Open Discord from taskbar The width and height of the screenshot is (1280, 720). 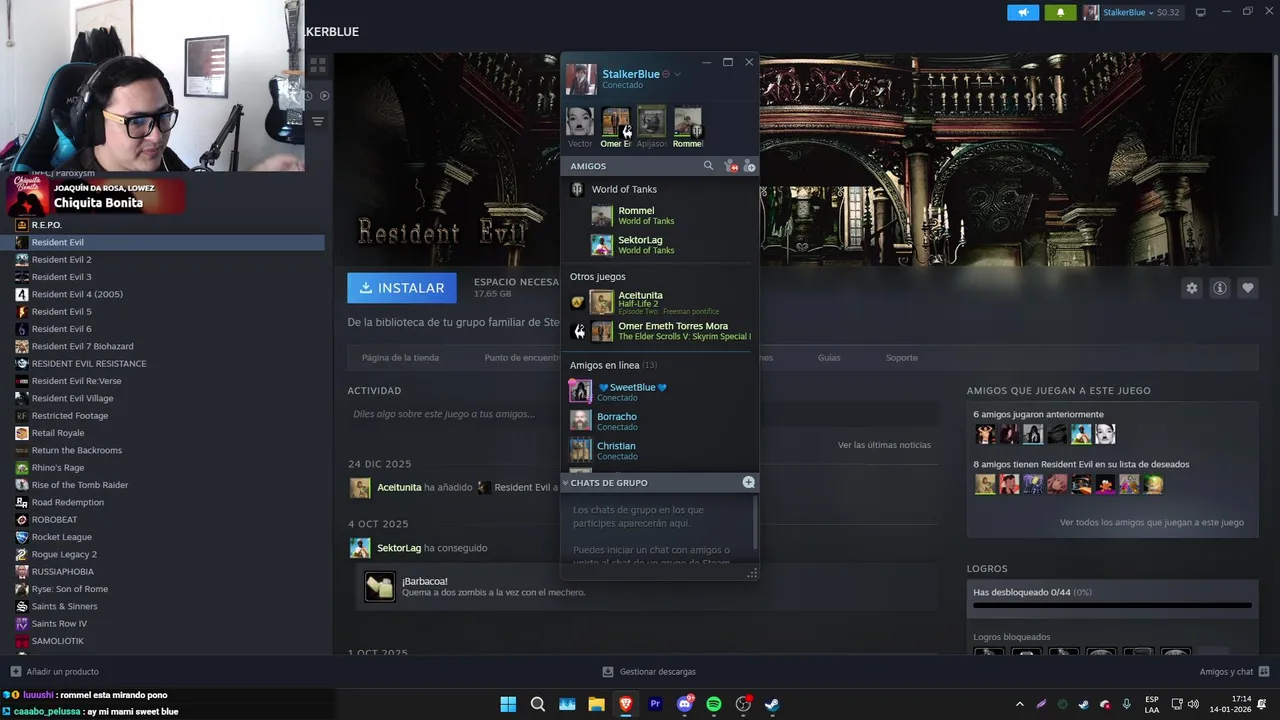(685, 704)
